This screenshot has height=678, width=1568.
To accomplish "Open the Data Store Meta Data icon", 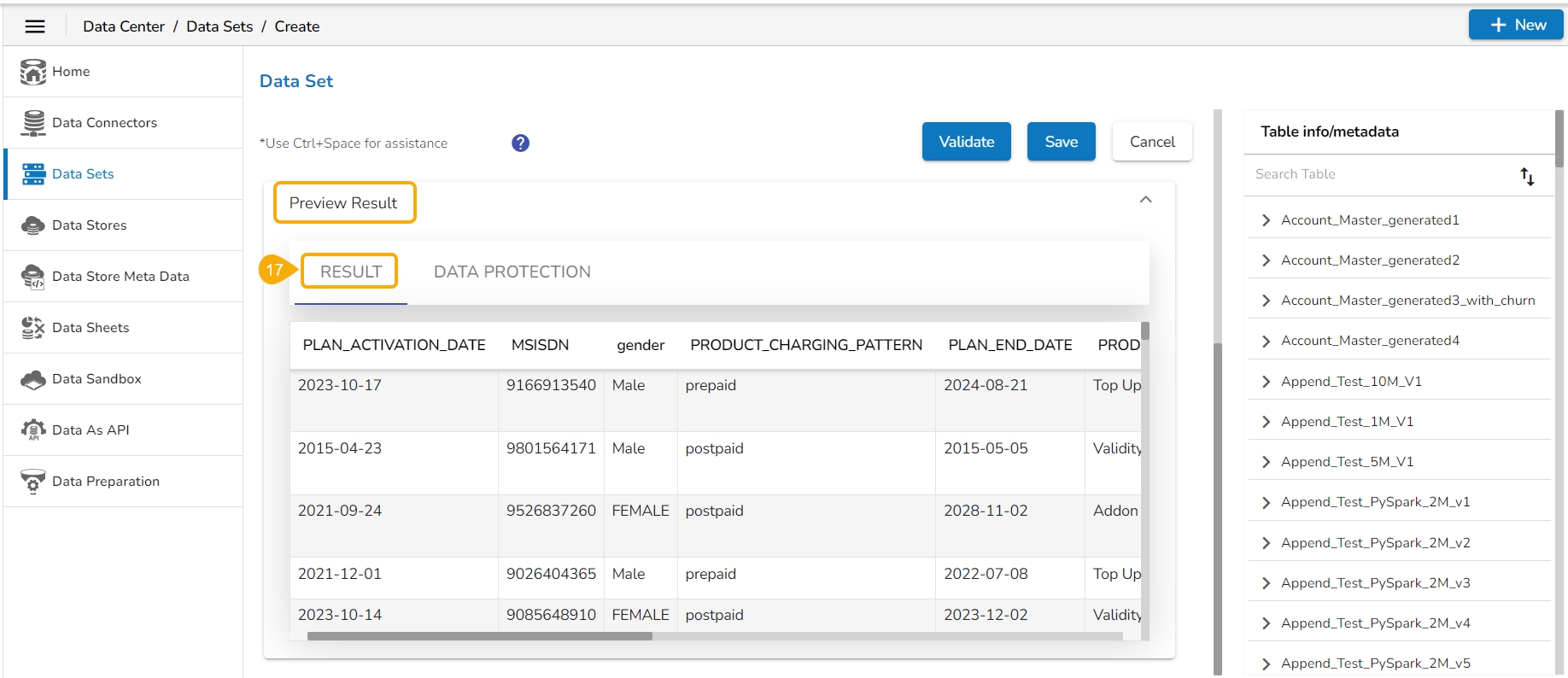I will 33,277.
